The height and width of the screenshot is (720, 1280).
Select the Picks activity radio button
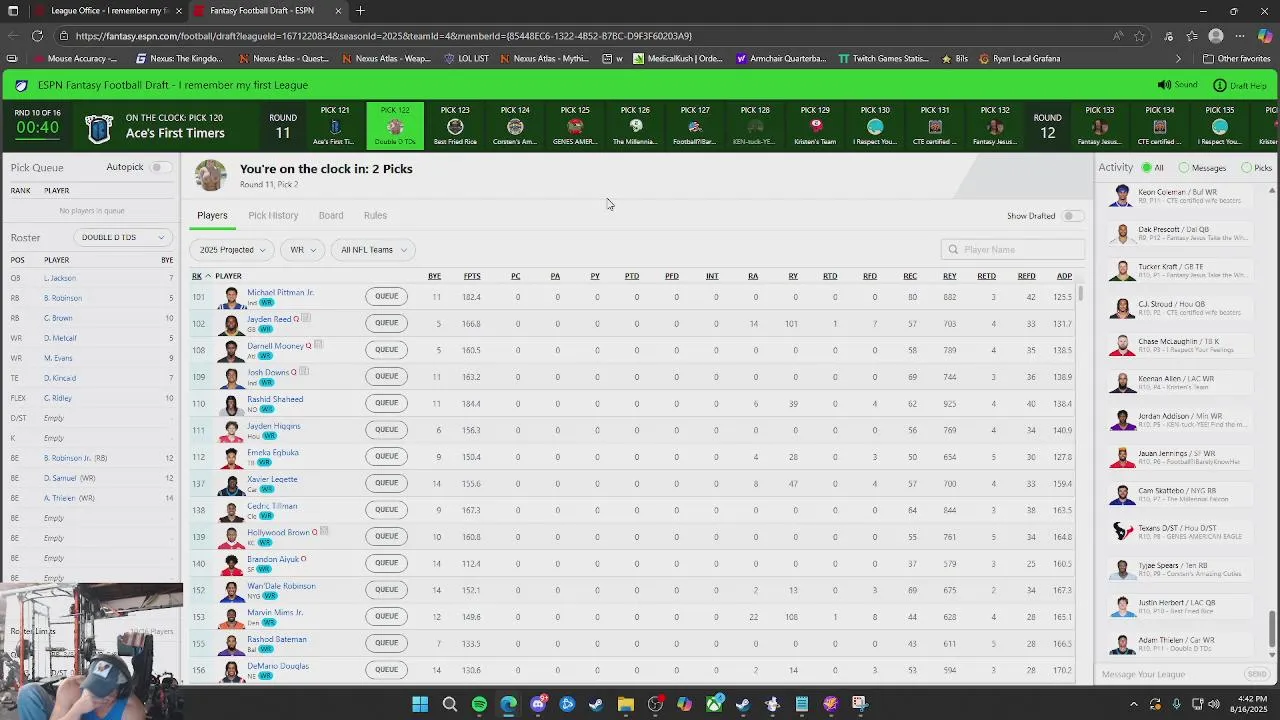(1247, 168)
